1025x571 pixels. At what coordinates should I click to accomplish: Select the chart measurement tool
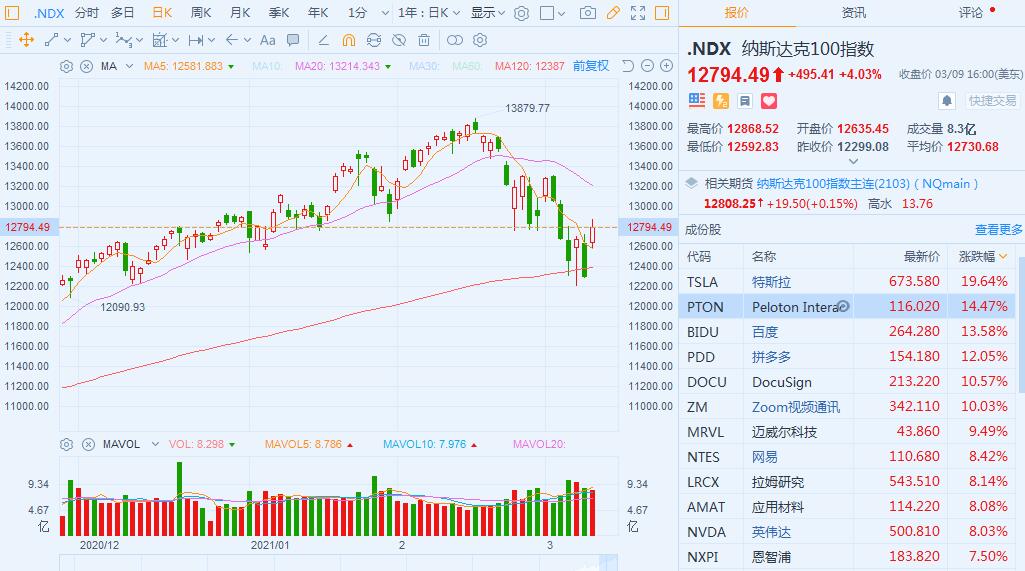pyautogui.click(x=160, y=41)
